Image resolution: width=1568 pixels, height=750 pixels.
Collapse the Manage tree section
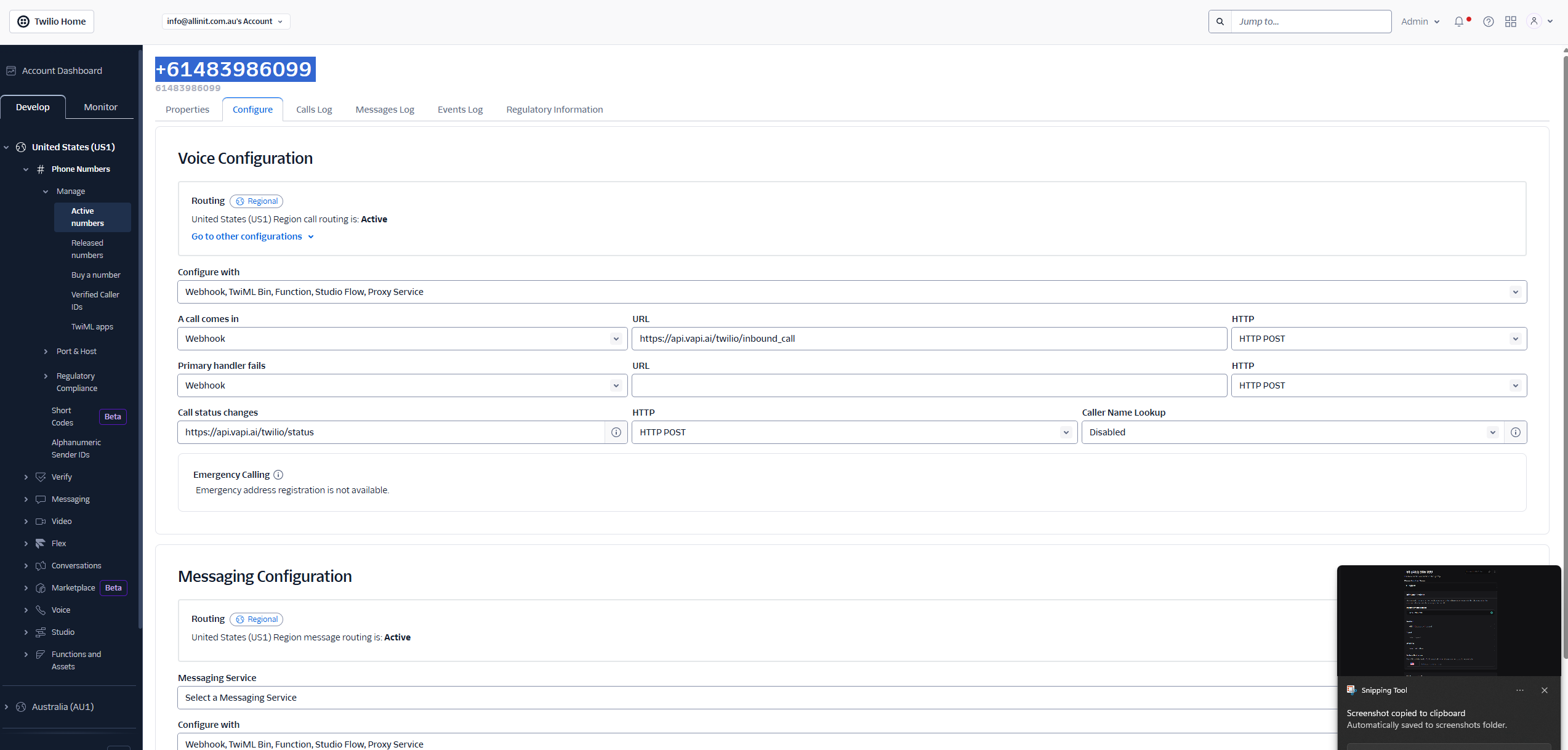[x=46, y=192]
